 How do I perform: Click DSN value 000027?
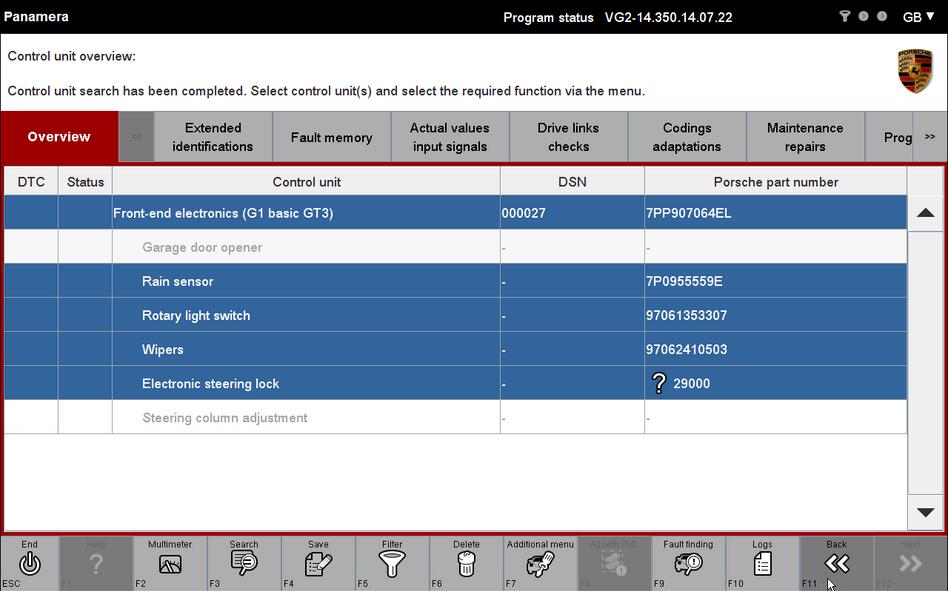pyautogui.click(x=524, y=213)
